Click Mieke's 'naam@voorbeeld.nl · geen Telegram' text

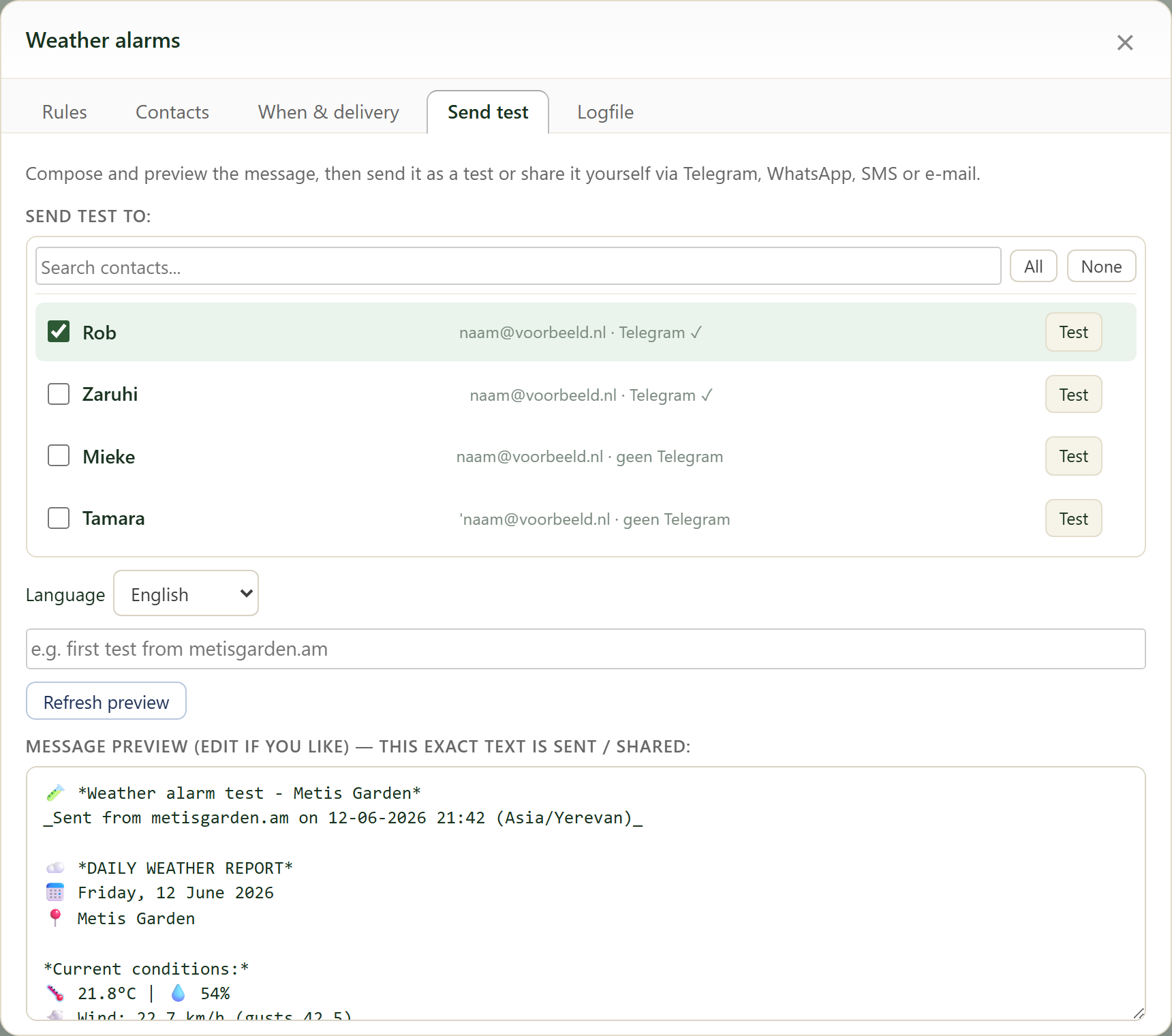coord(589,457)
